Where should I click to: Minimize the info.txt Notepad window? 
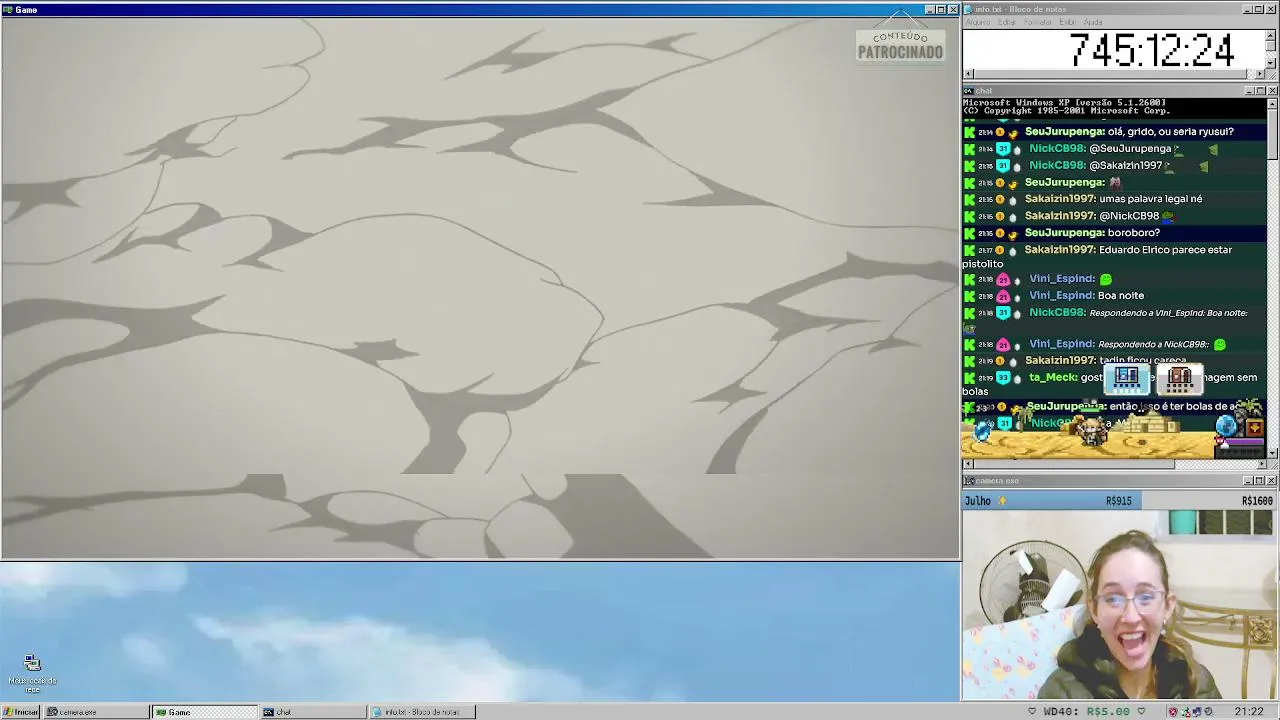[1247, 9]
